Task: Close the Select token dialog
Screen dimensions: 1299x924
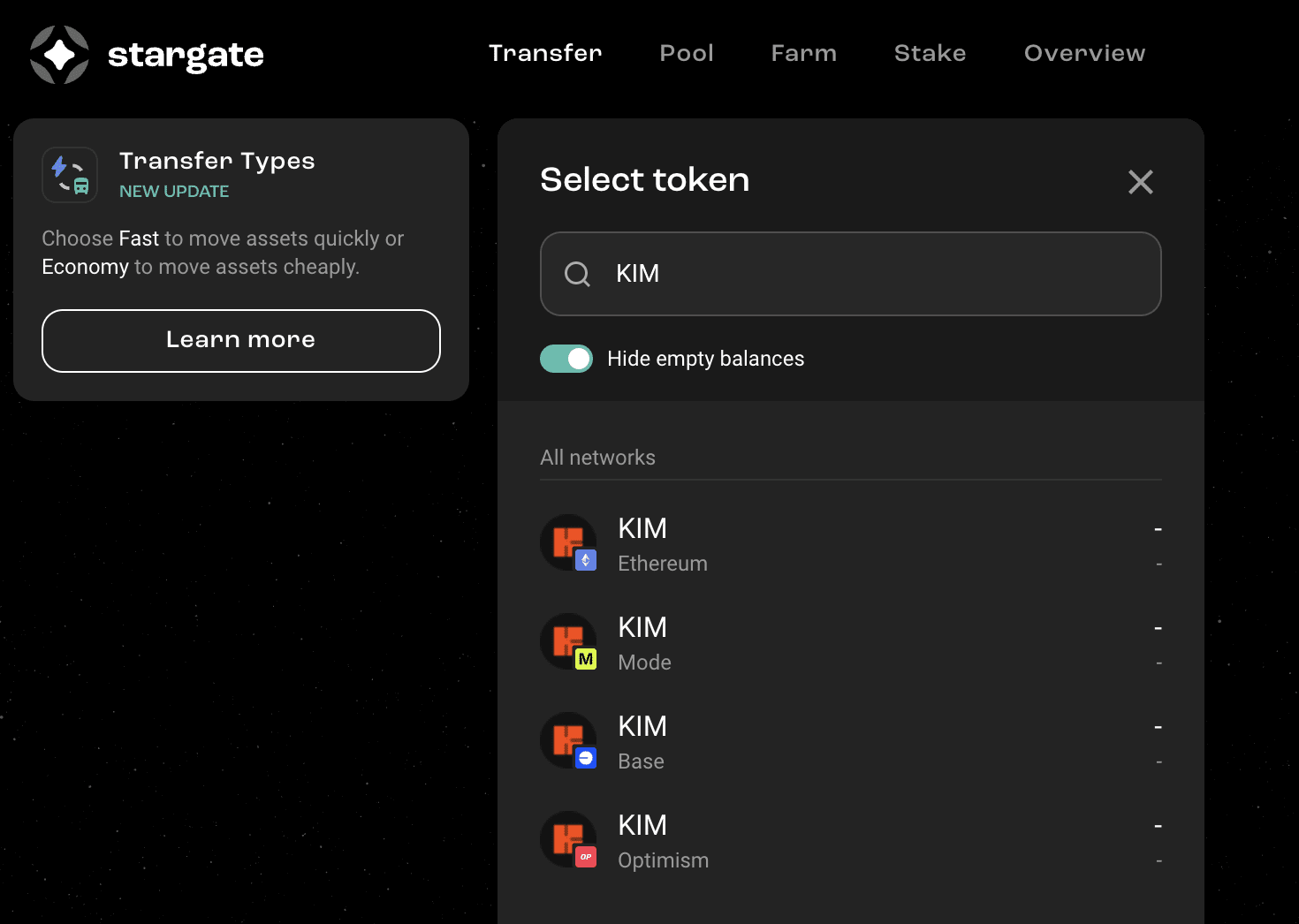Action: point(1140,182)
